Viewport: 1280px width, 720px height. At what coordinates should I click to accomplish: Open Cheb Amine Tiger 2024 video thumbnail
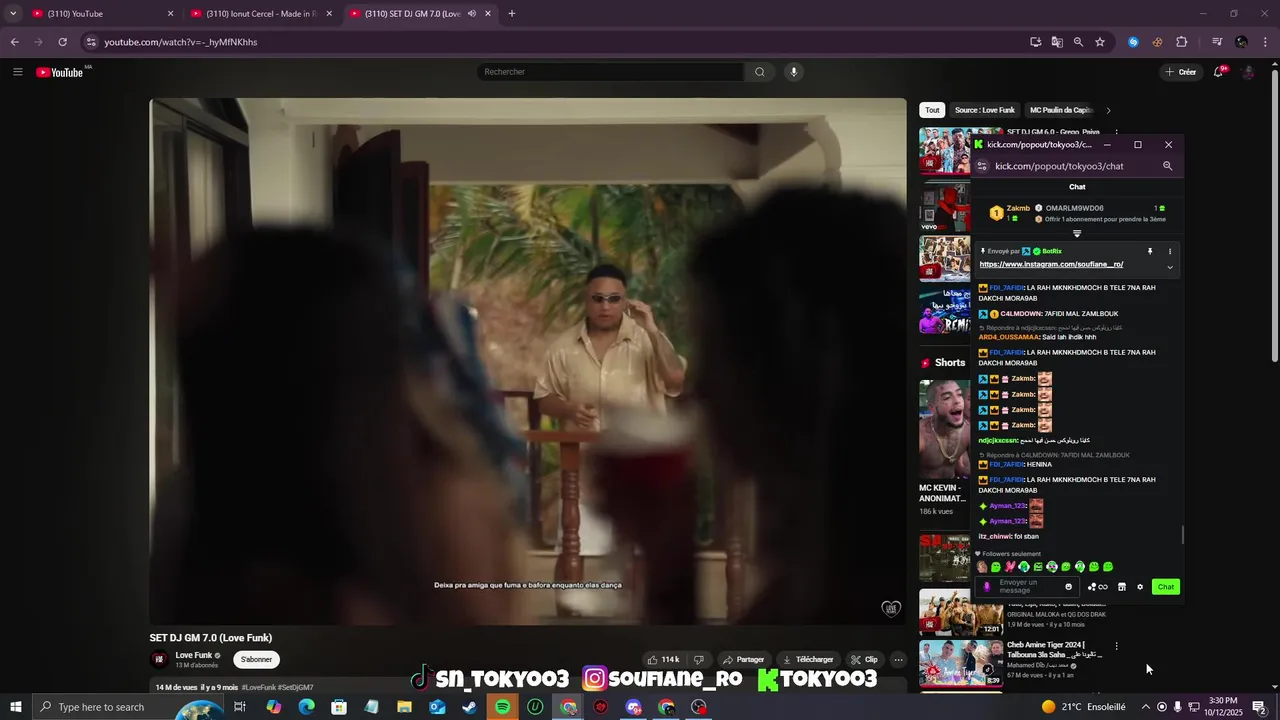(x=961, y=663)
